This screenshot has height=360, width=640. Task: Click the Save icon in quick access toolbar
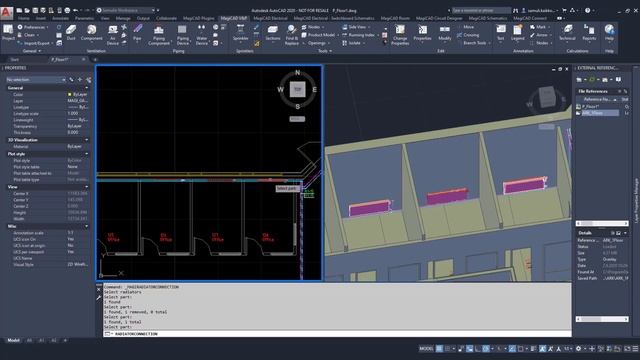click(x=35, y=10)
